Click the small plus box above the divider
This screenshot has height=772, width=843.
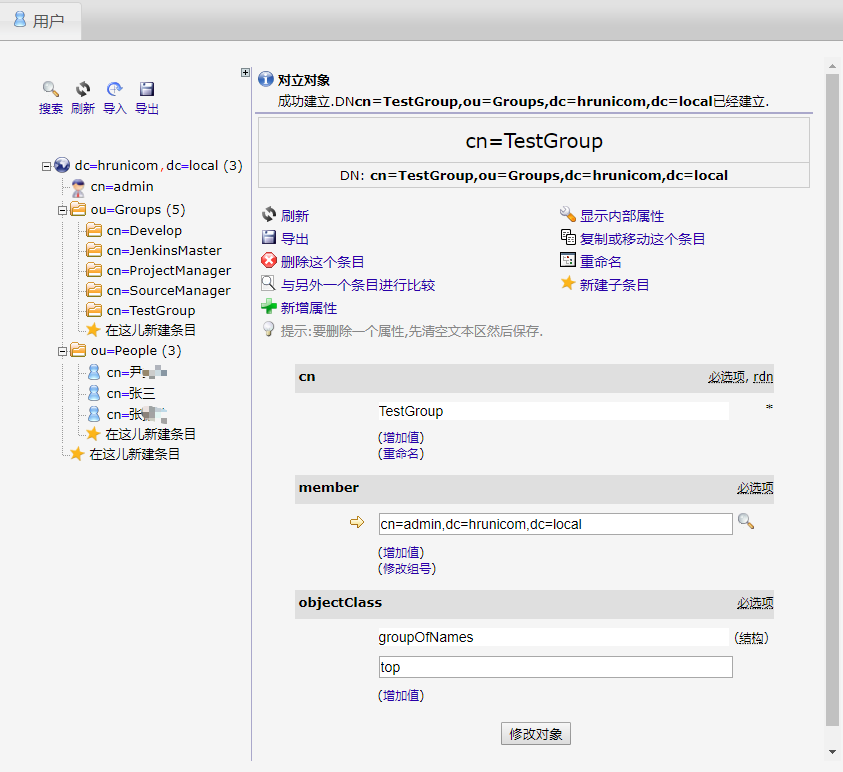(x=245, y=72)
